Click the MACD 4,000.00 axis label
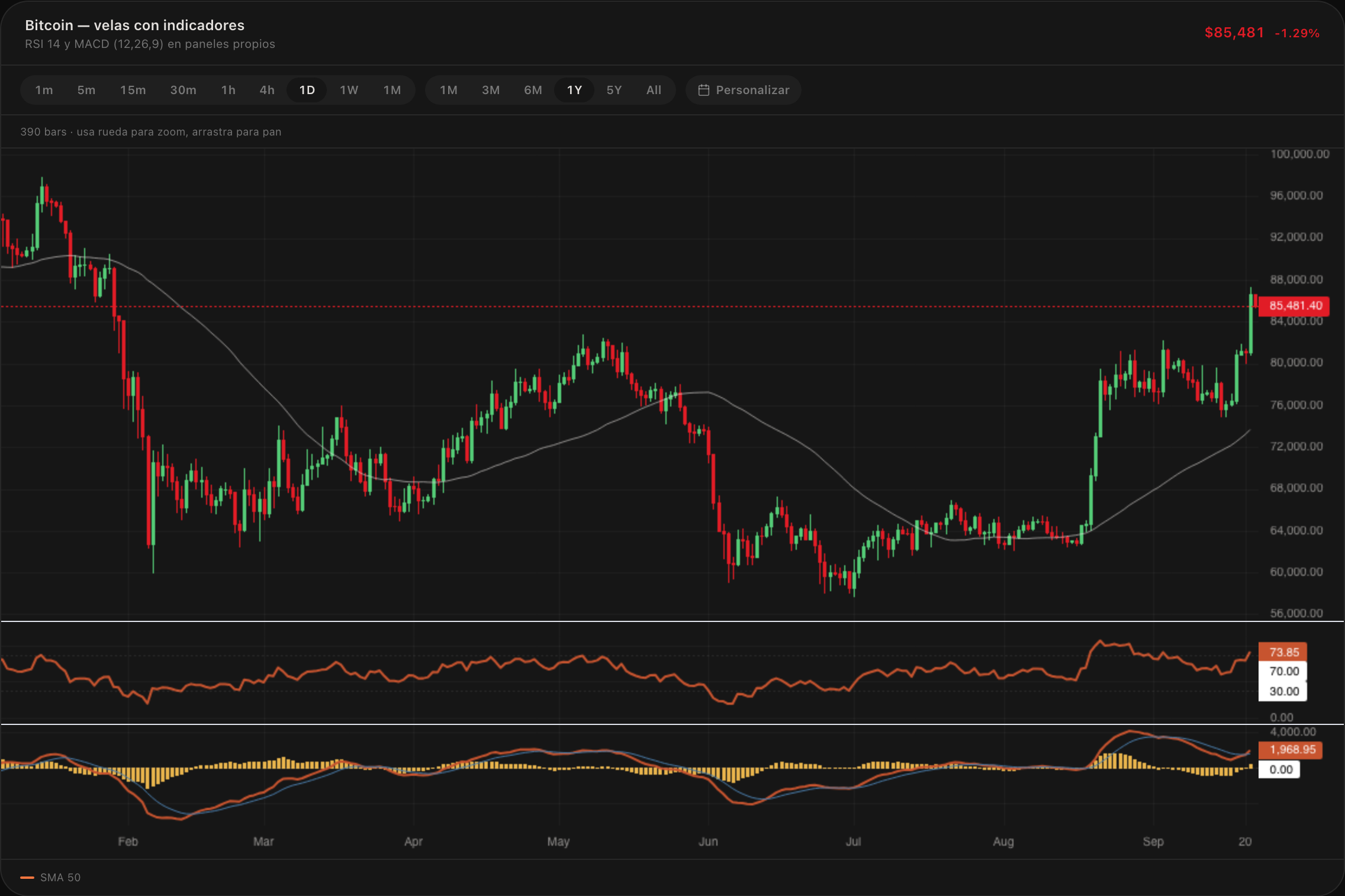This screenshot has width=1345, height=896. click(x=1293, y=732)
